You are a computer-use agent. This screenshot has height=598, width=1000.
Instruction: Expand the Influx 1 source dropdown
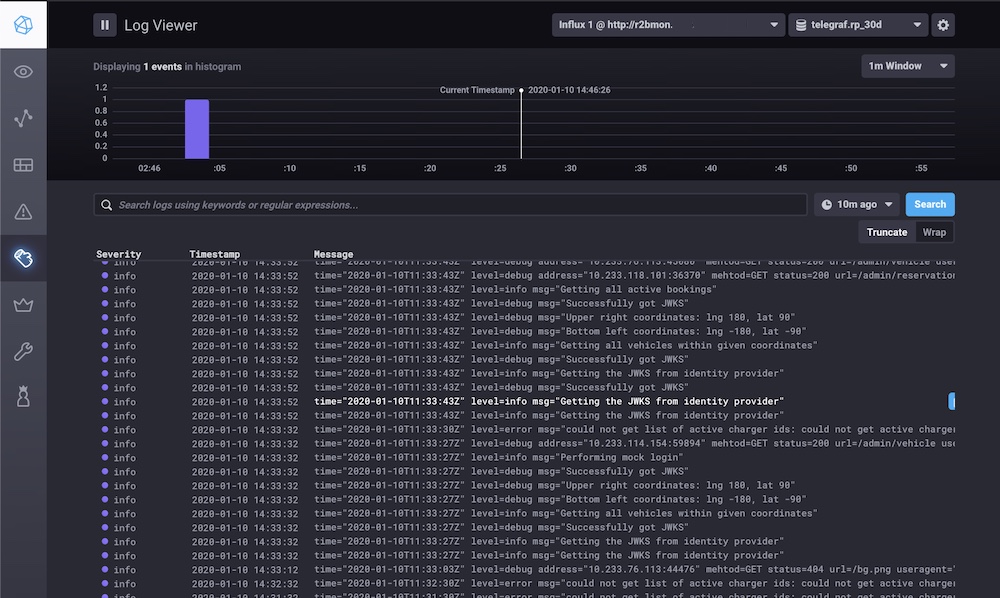668,25
